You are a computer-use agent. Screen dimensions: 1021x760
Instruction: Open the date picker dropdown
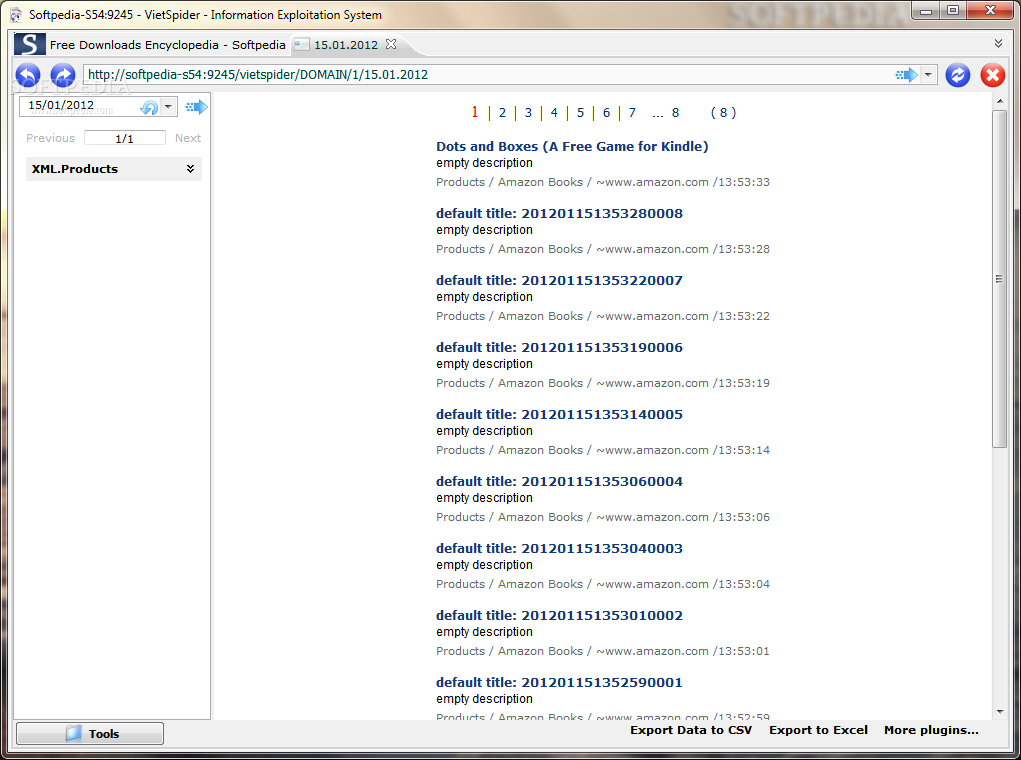168,106
